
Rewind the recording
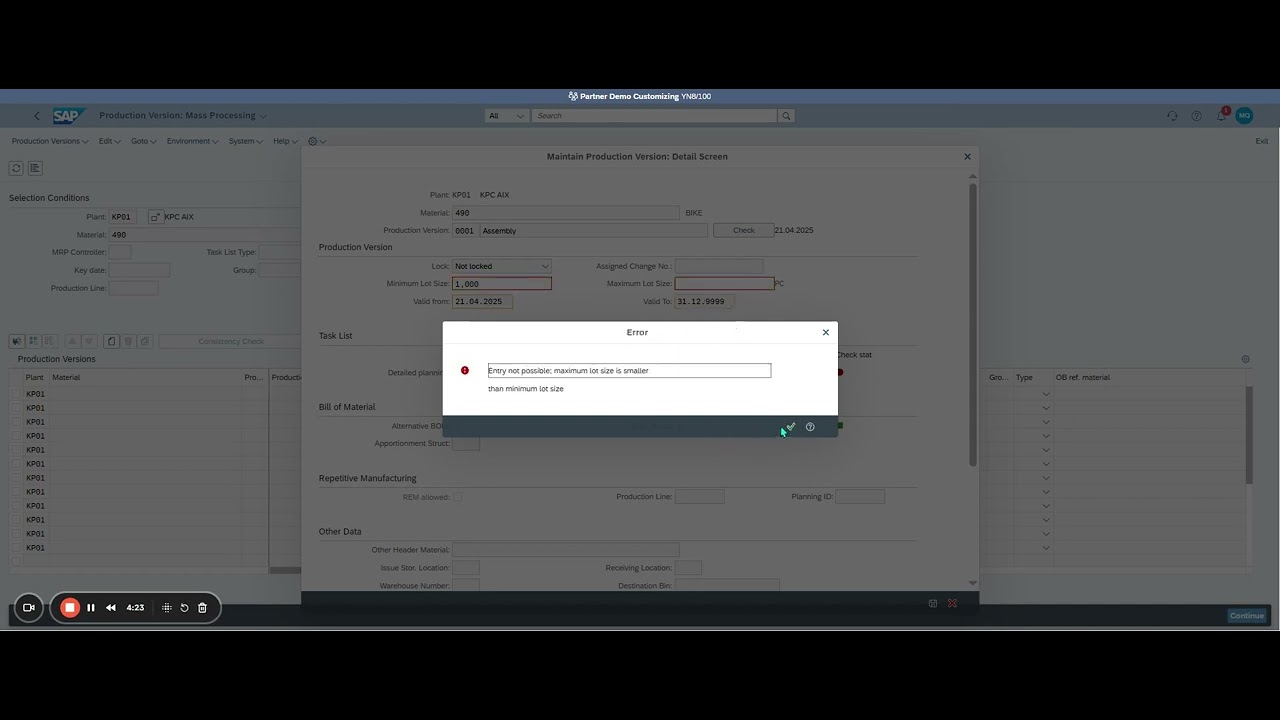[111, 607]
